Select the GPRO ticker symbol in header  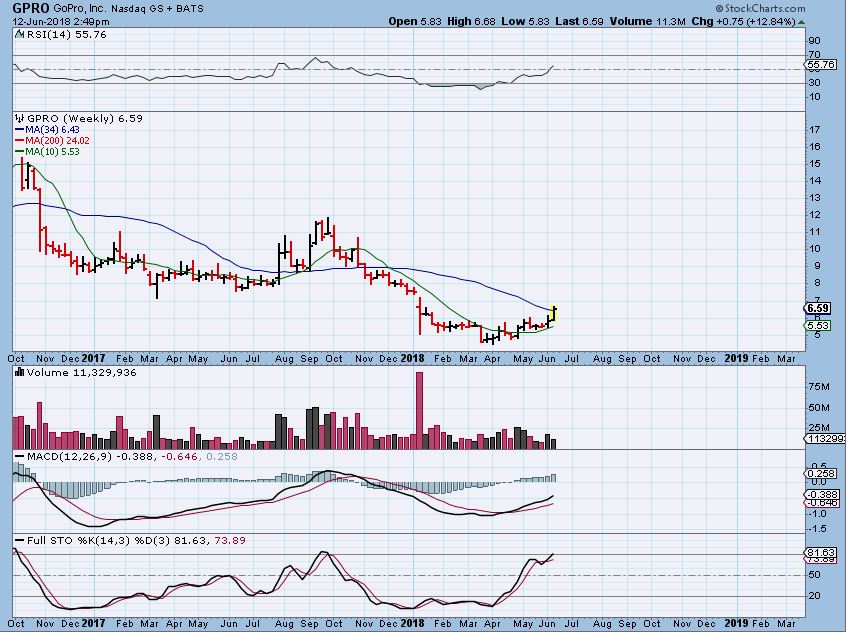31,8
